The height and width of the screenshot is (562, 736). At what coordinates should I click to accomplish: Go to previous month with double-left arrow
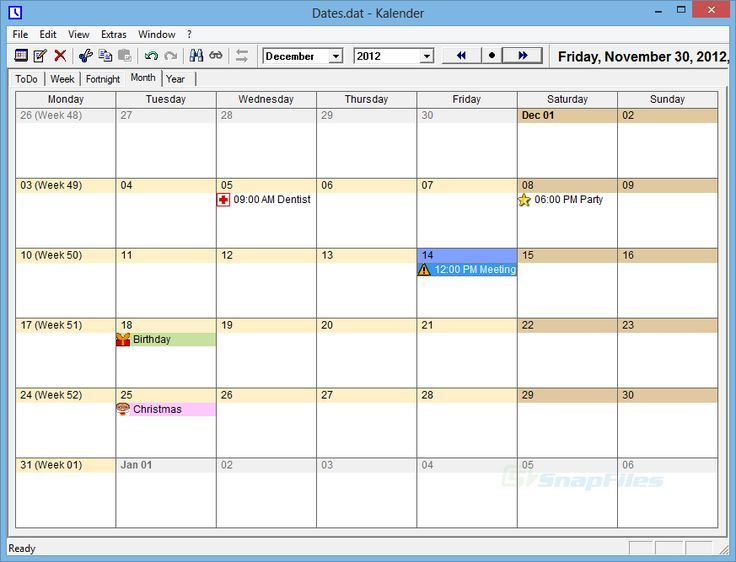click(462, 55)
